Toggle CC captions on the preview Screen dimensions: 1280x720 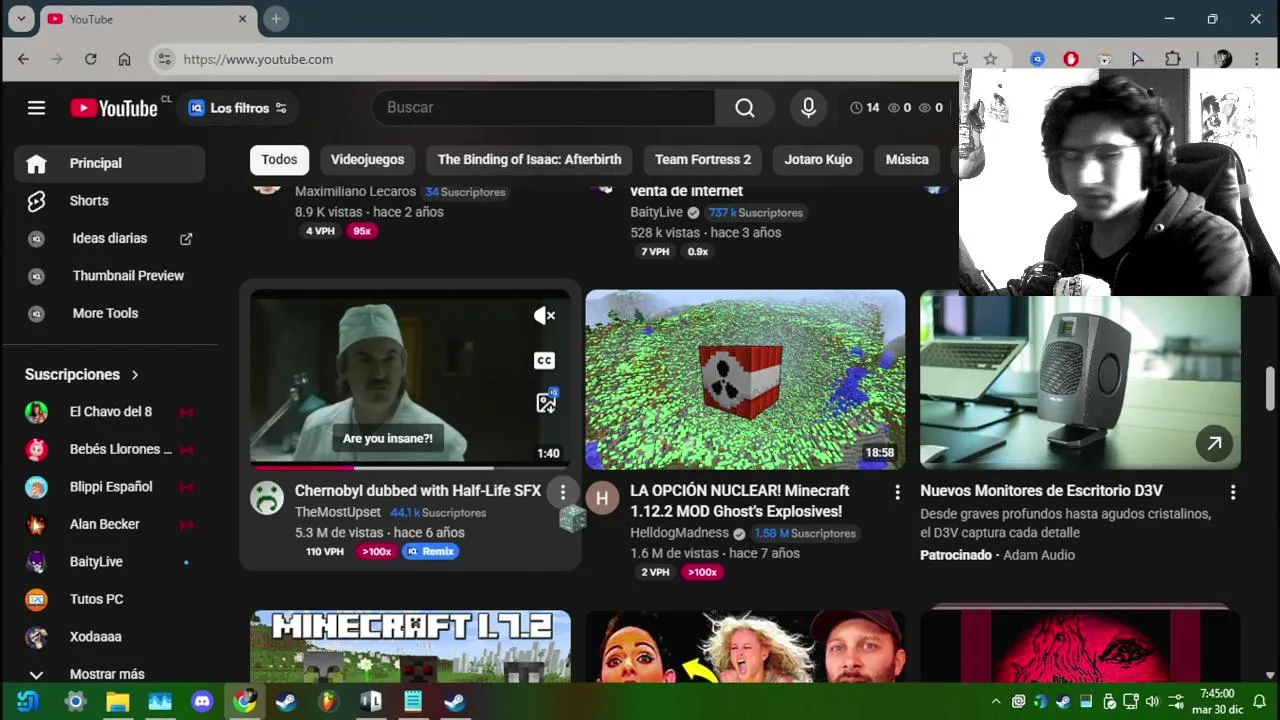[x=544, y=360]
